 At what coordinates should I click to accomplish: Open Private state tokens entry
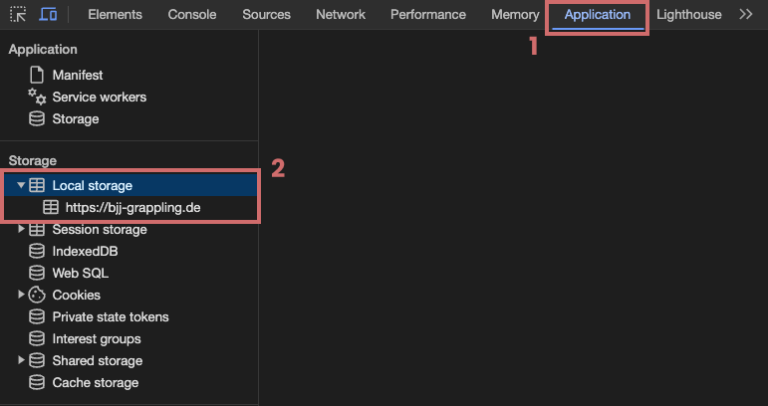[x=110, y=317]
